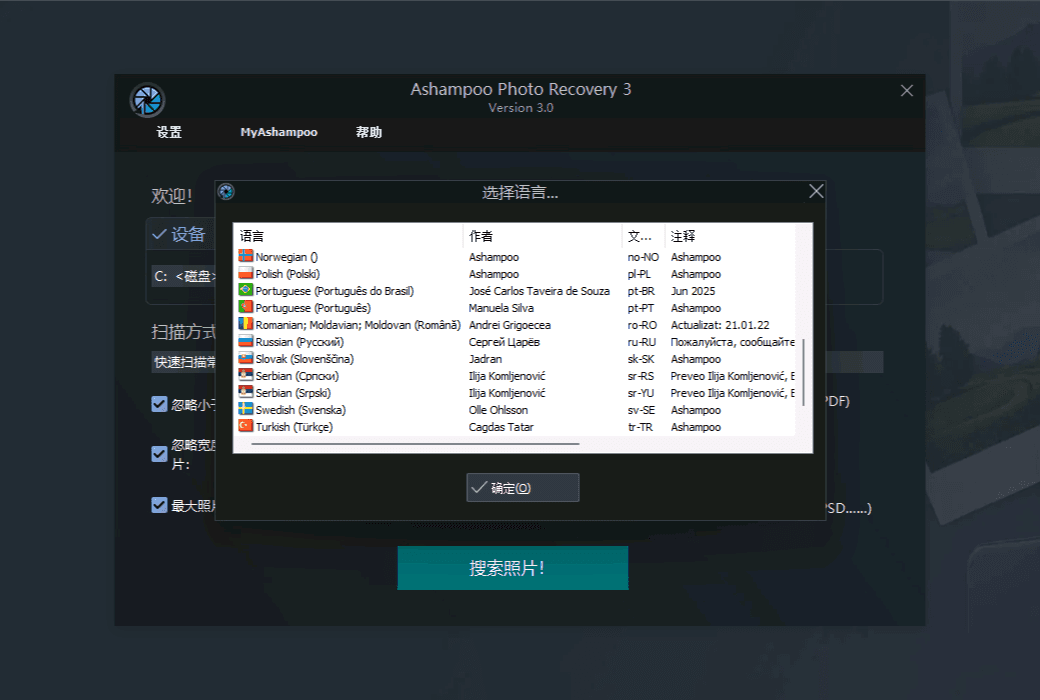1040x700 pixels.
Task: Click locale code no-NO
Action: (x=643, y=257)
